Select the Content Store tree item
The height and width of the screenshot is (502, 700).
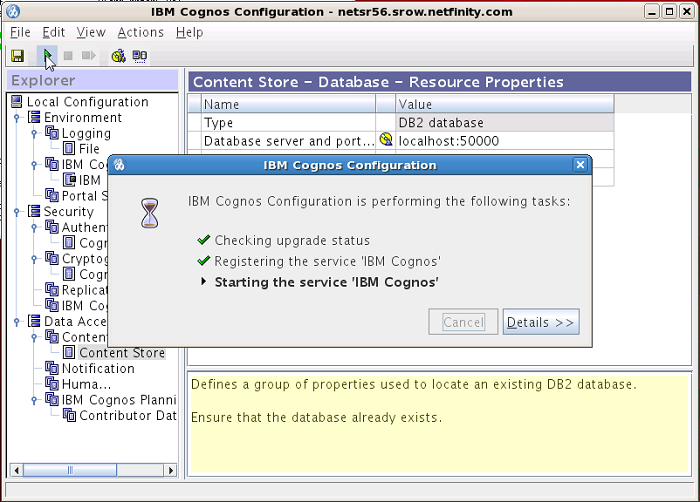[x=122, y=353]
